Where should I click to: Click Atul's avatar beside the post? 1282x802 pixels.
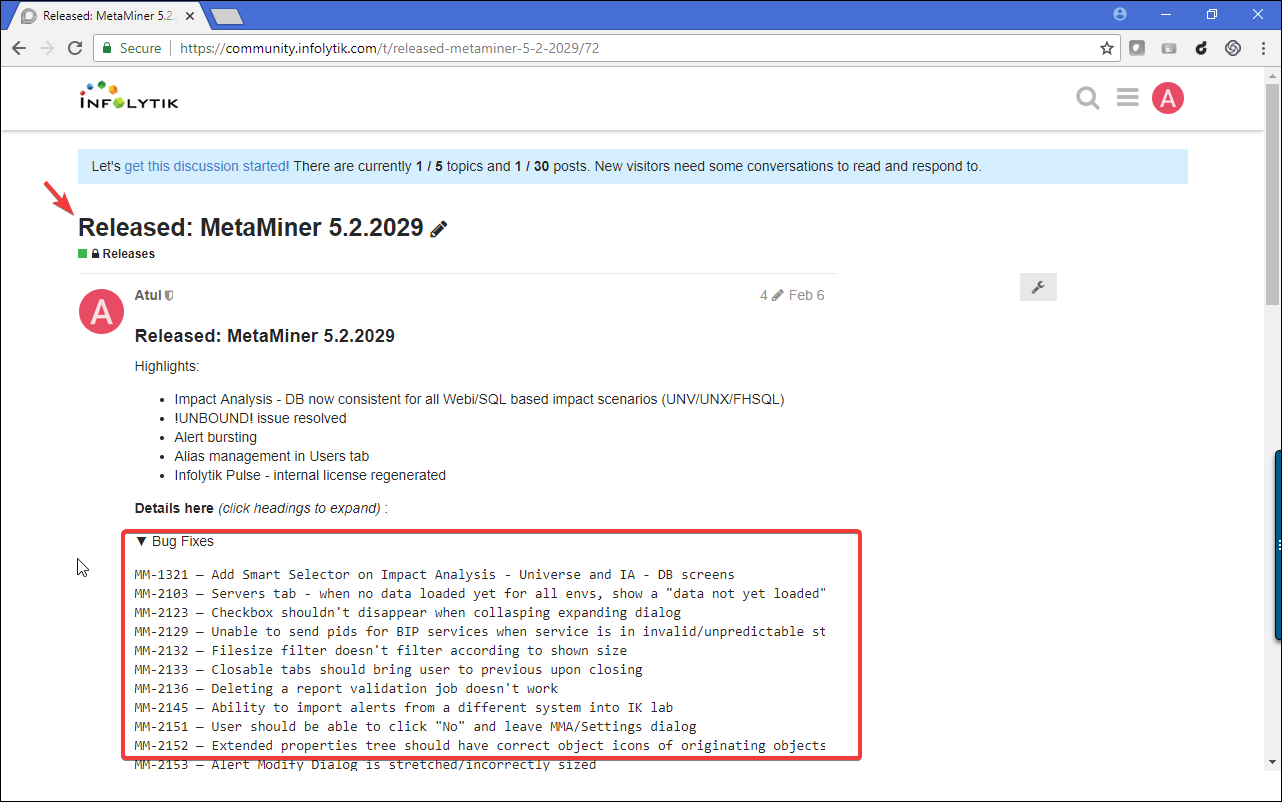pos(101,313)
